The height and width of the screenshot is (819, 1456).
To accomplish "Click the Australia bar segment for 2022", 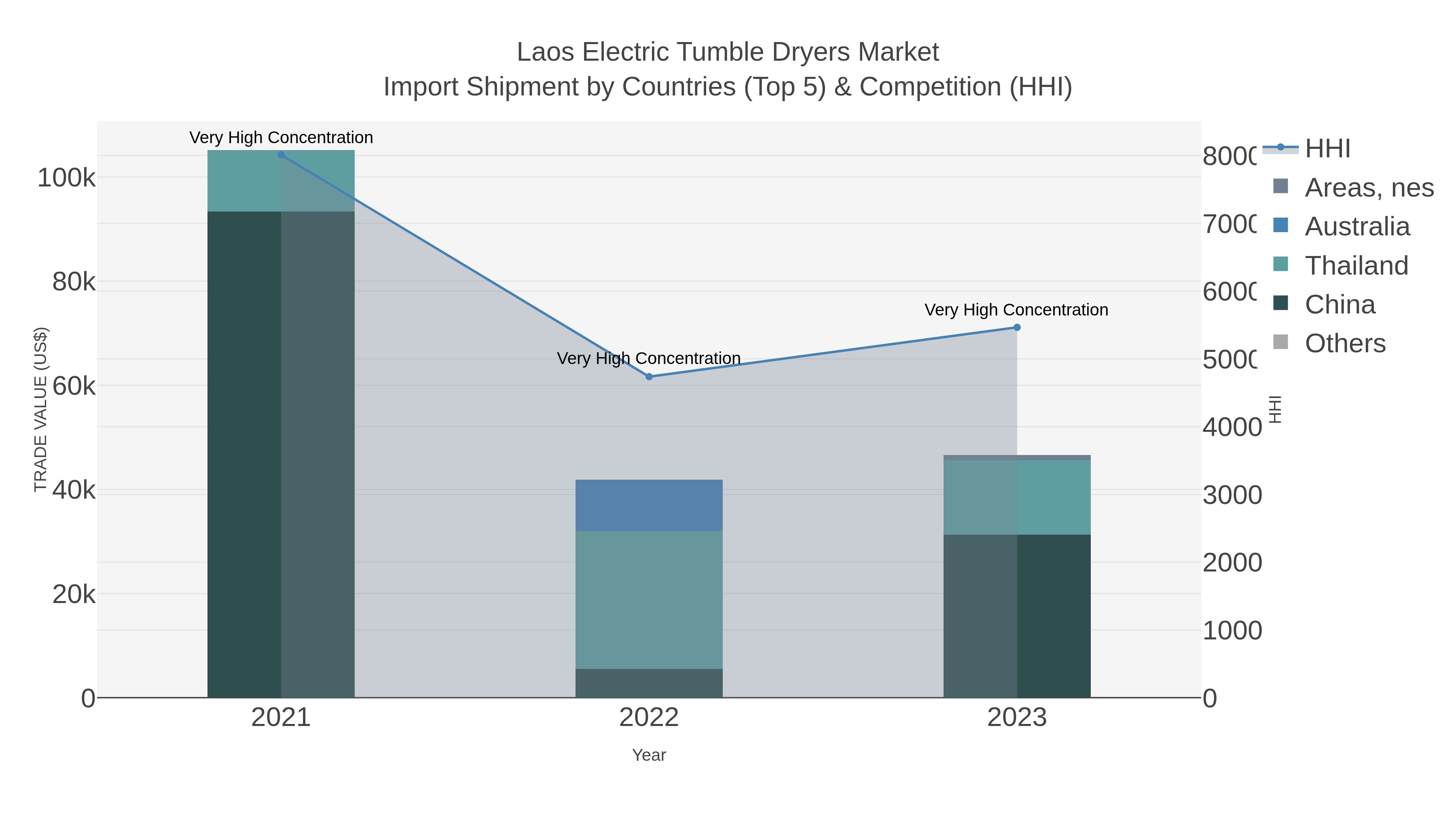I will (649, 505).
